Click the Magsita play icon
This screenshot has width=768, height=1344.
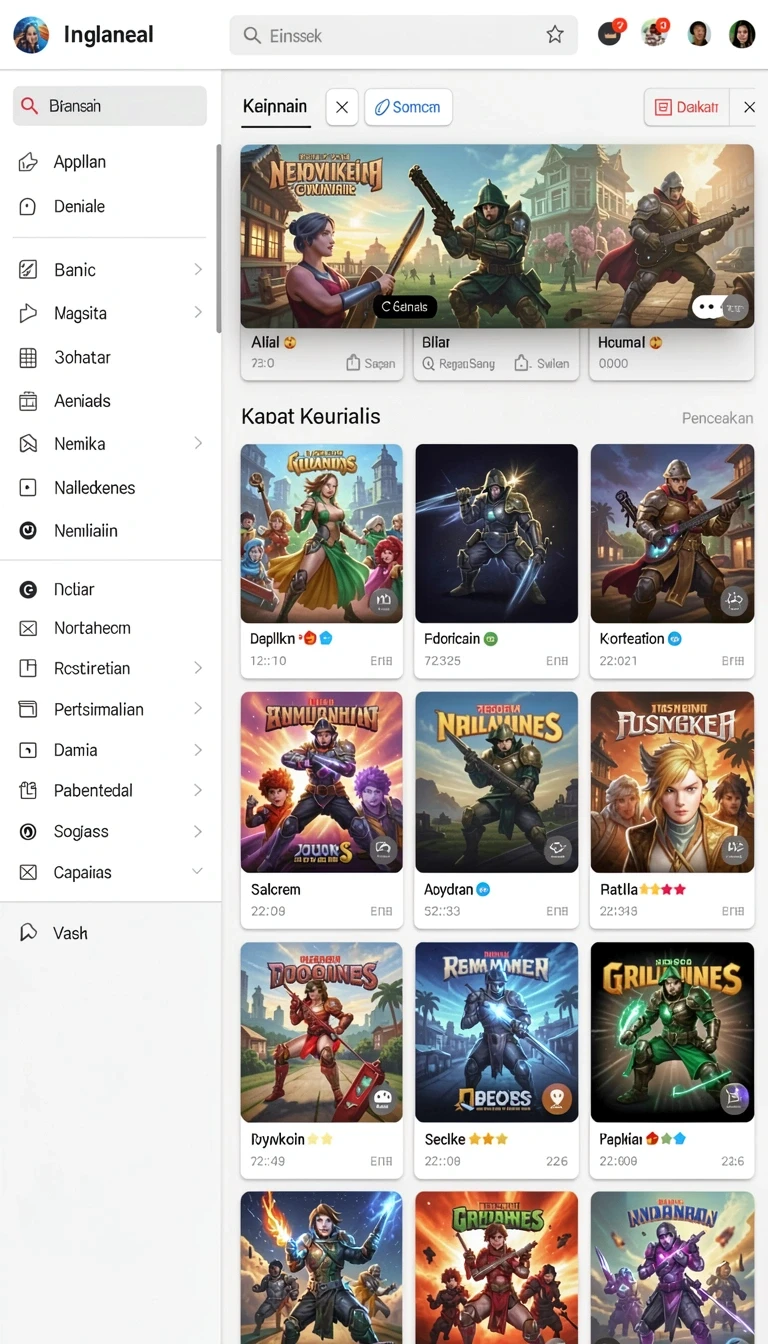(28, 313)
